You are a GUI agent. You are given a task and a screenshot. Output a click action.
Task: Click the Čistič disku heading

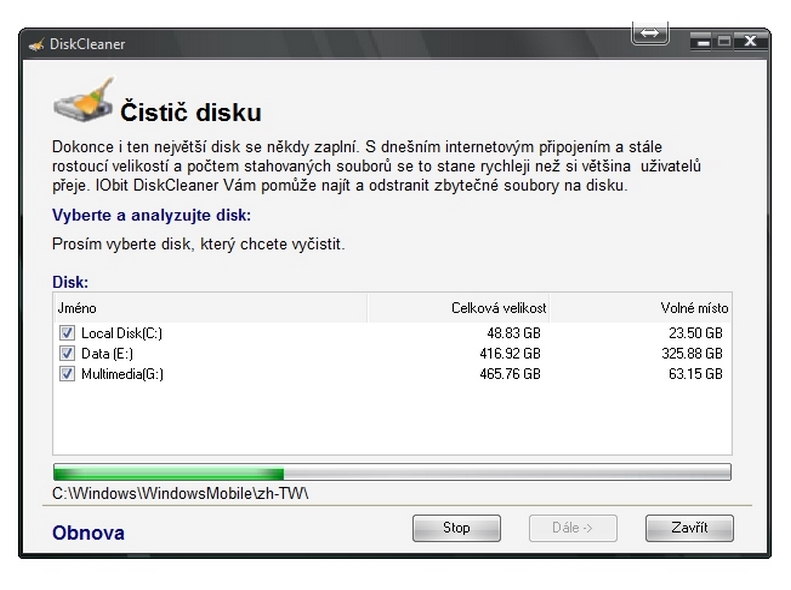(x=191, y=112)
